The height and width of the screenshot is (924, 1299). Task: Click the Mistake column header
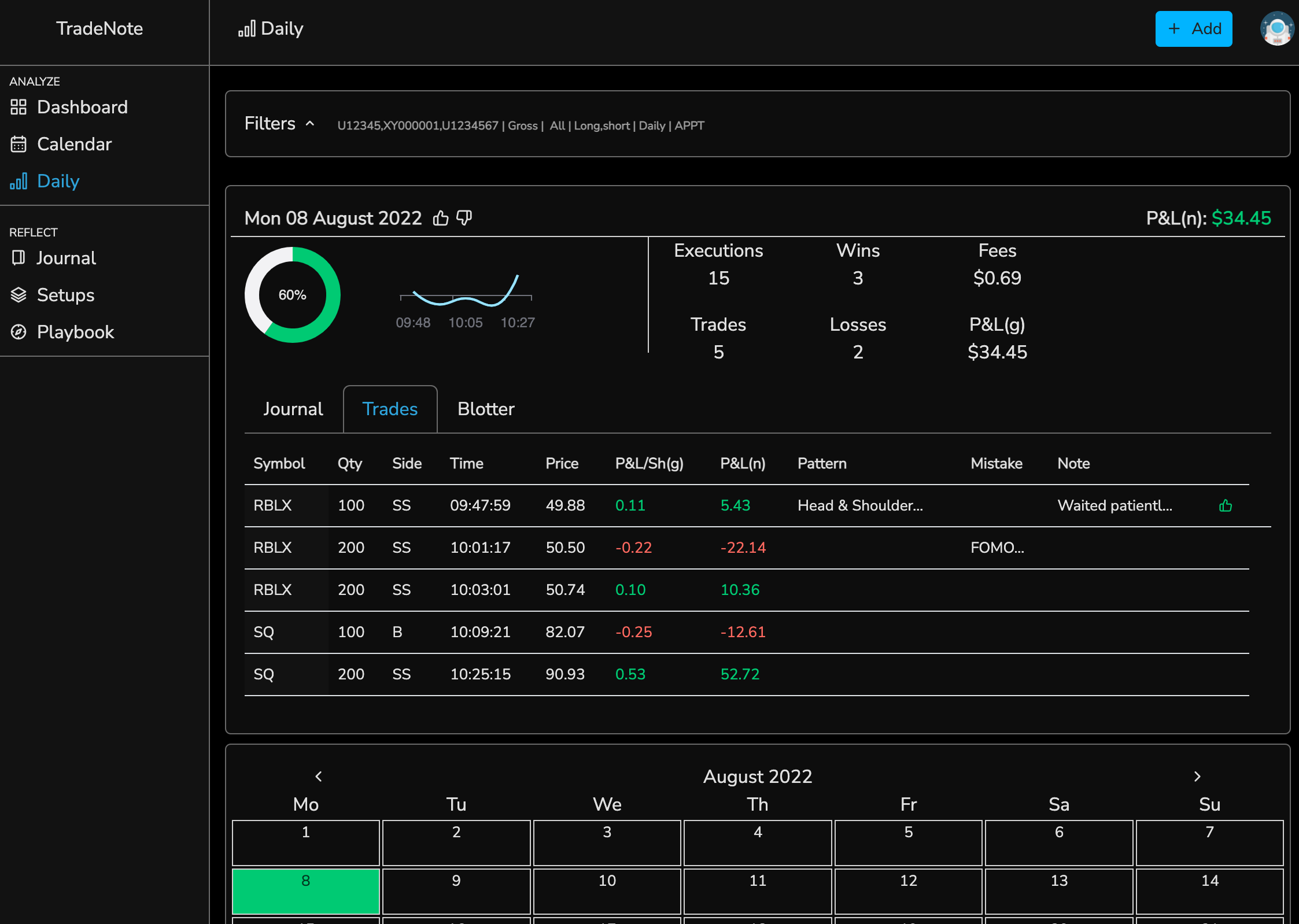pyautogui.click(x=997, y=463)
